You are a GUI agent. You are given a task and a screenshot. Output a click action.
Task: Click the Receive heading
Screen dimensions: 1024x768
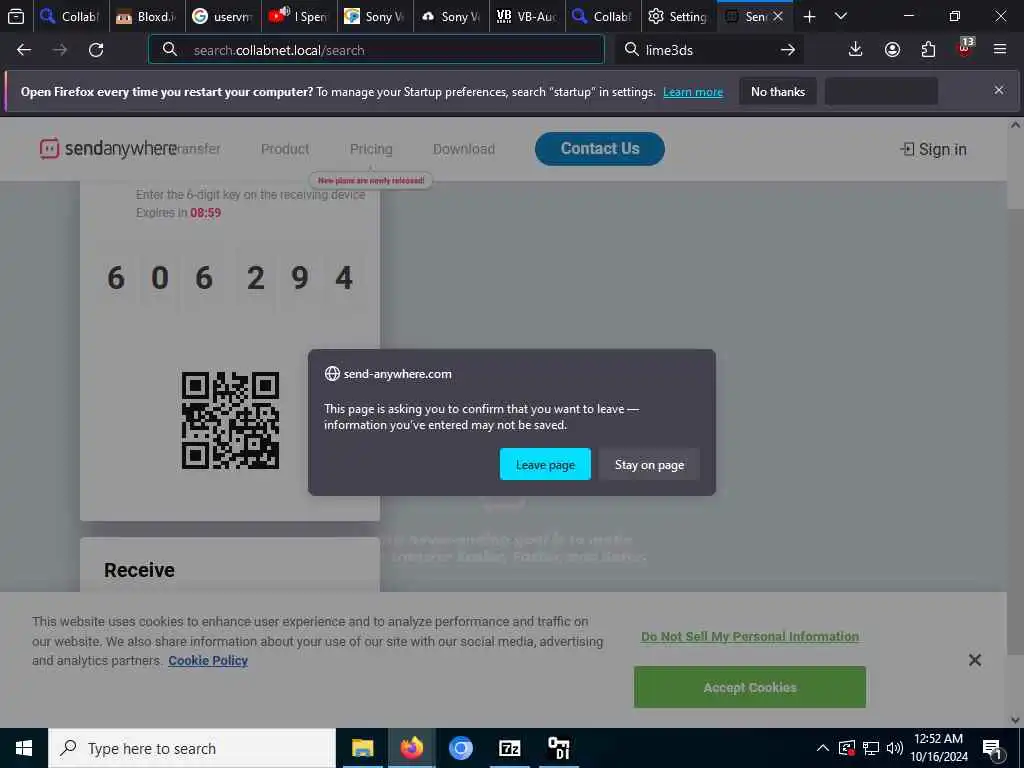(139, 570)
